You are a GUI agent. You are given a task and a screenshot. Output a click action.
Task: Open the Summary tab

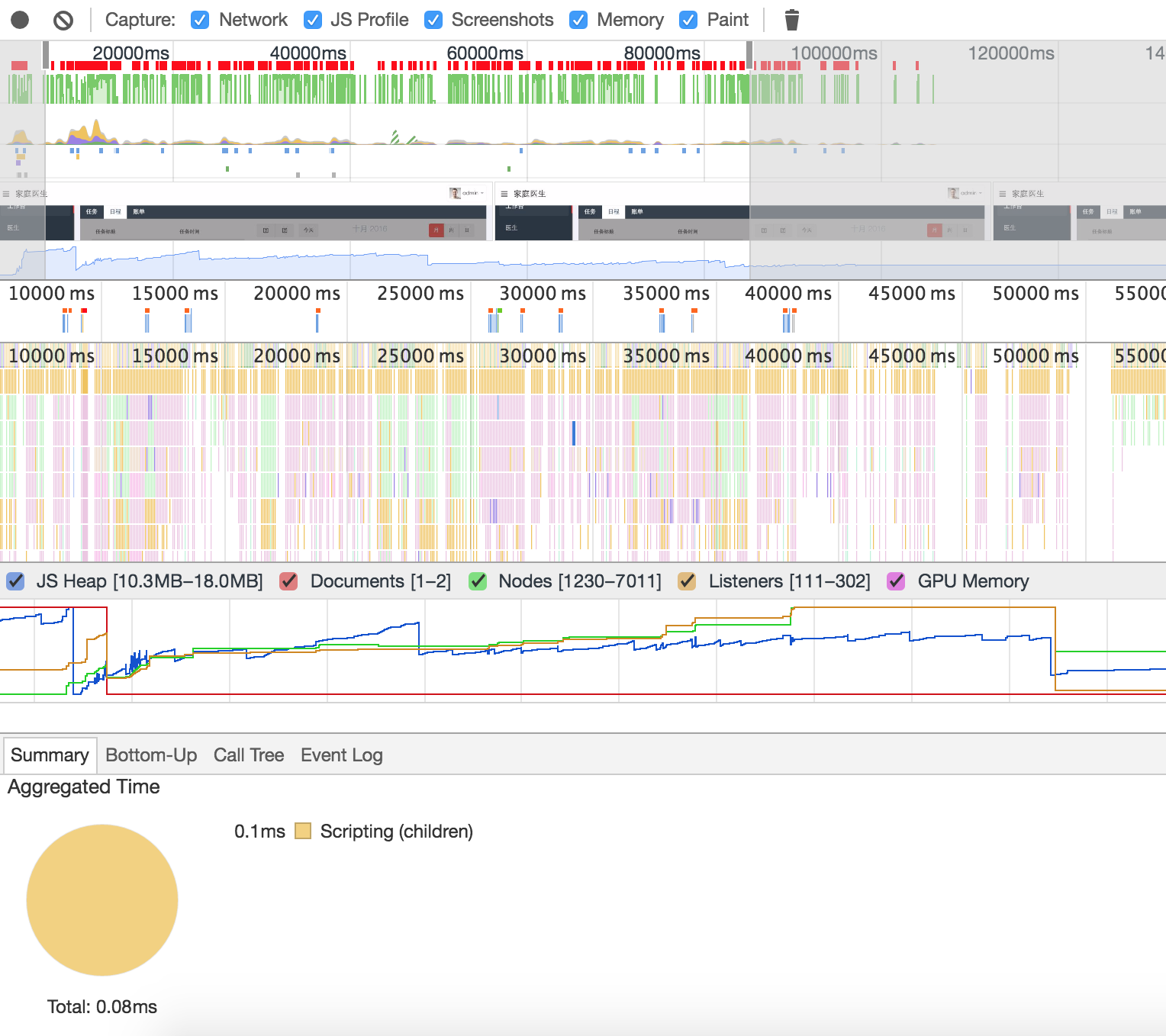(50, 755)
